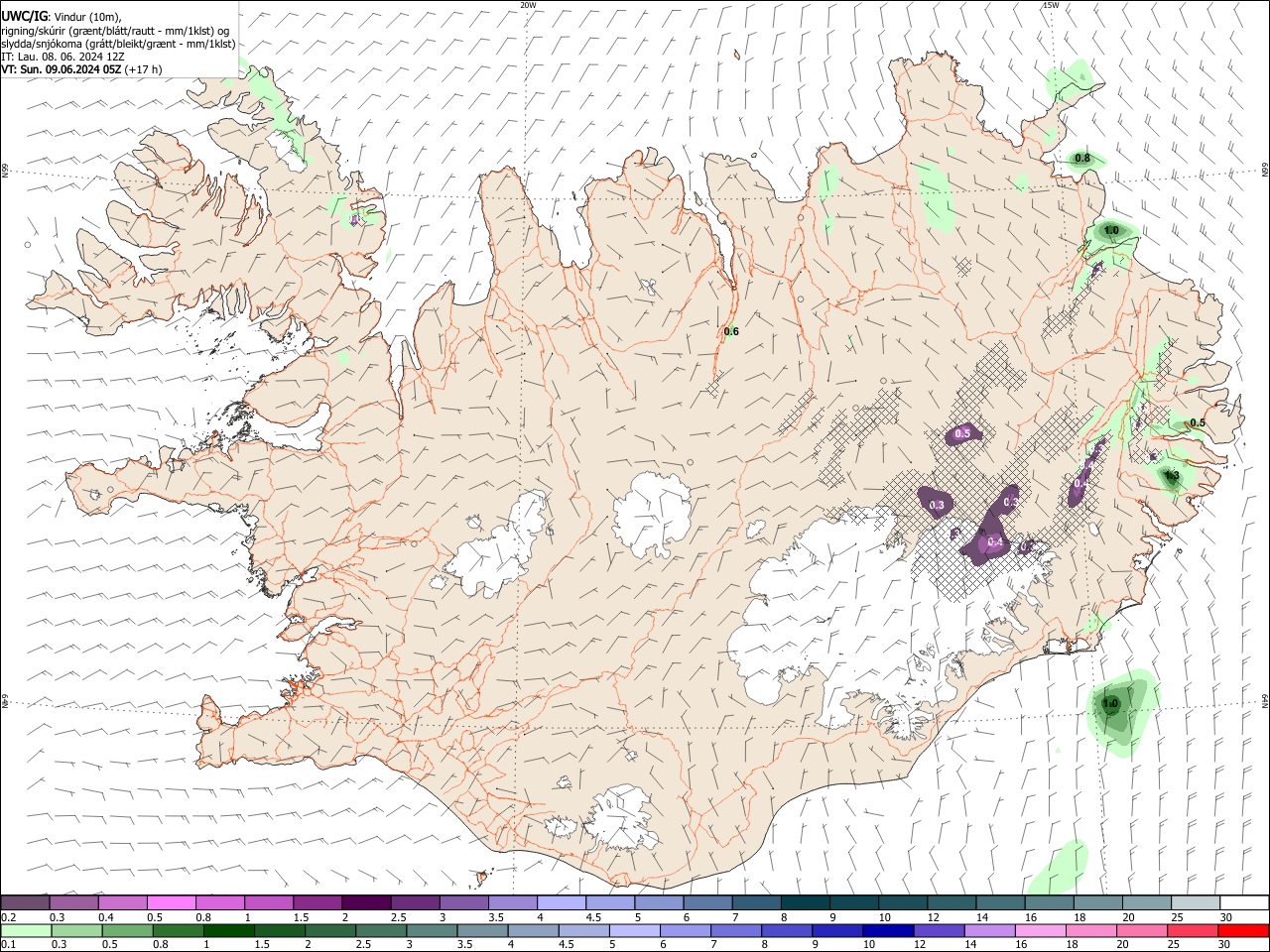Click the slate blue 6–7 snow legend swatch
The image size is (1270, 952).
point(707,902)
